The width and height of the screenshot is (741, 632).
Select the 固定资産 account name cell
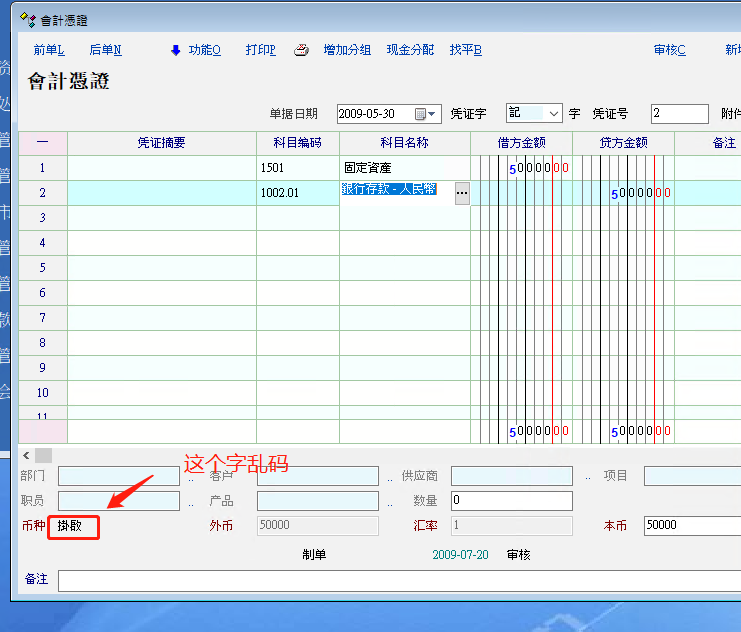(x=404, y=168)
